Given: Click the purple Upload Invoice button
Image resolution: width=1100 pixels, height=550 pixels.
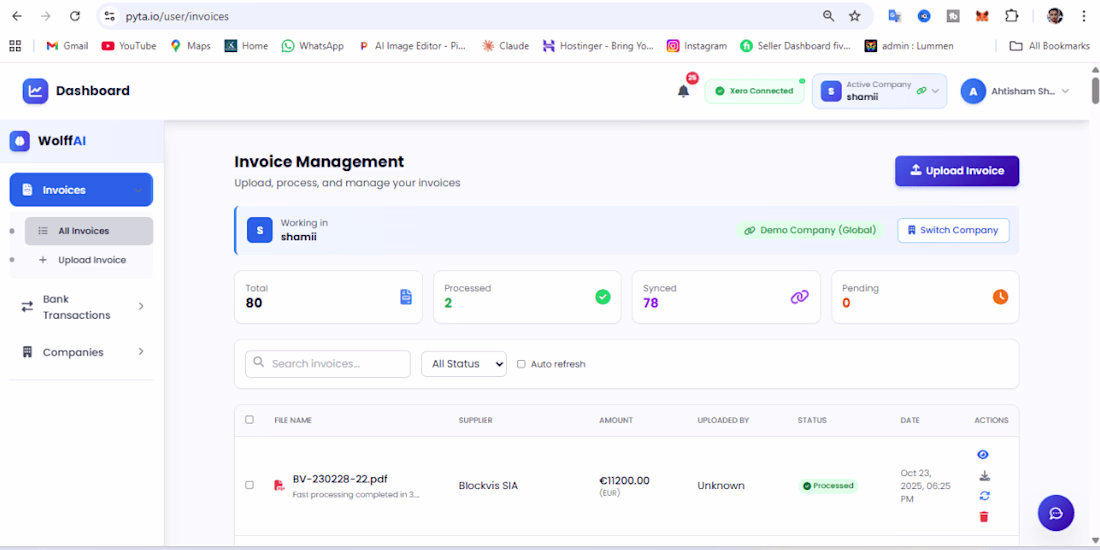Looking at the screenshot, I should [x=957, y=170].
